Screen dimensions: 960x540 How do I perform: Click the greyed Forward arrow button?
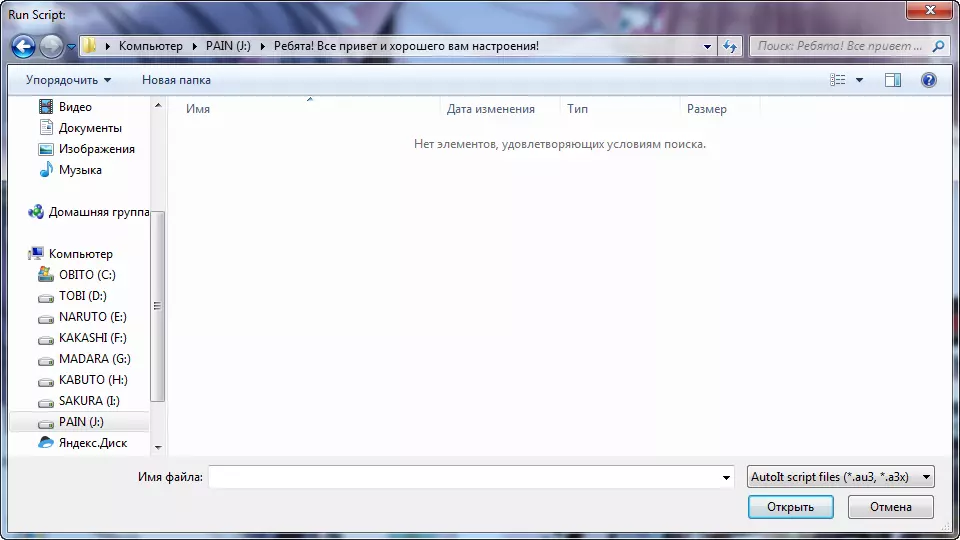pyautogui.click(x=51, y=47)
